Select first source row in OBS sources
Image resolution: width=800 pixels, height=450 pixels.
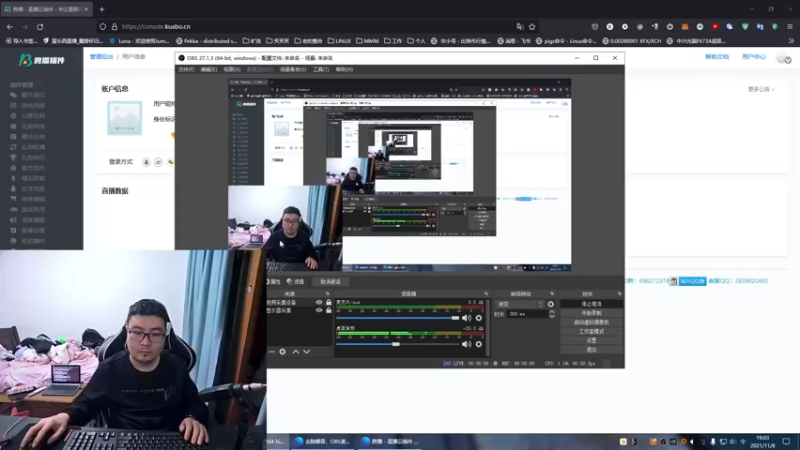(x=299, y=303)
